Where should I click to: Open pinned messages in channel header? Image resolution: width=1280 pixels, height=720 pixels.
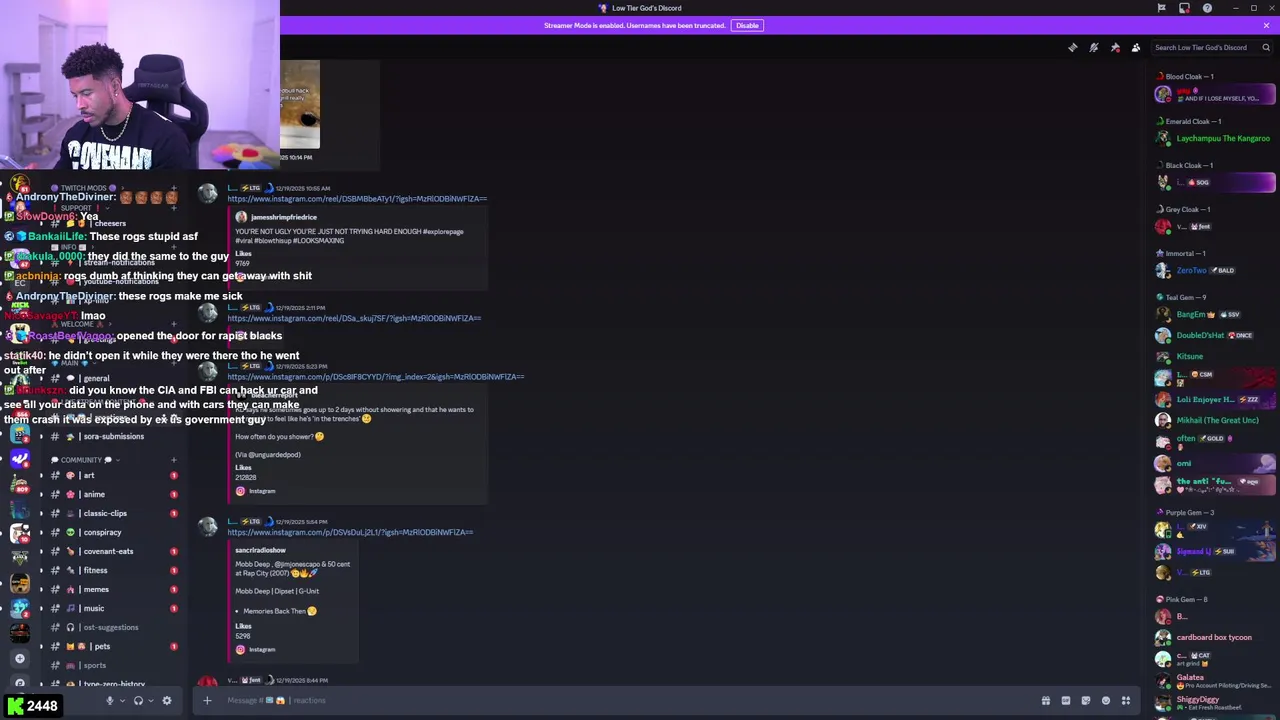coord(1115,47)
